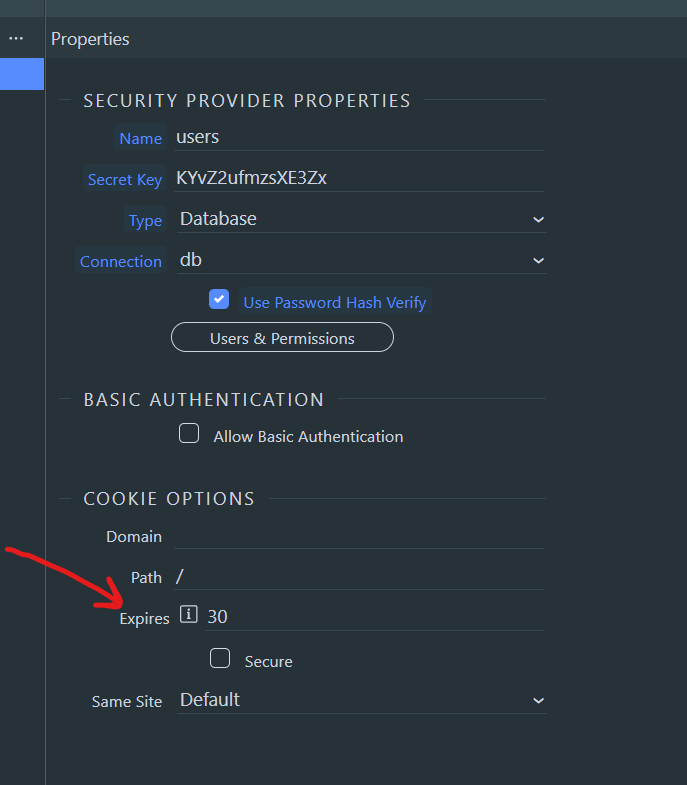This screenshot has height=785, width=687.
Task: Open the Connection db dropdown
Action: [361, 260]
